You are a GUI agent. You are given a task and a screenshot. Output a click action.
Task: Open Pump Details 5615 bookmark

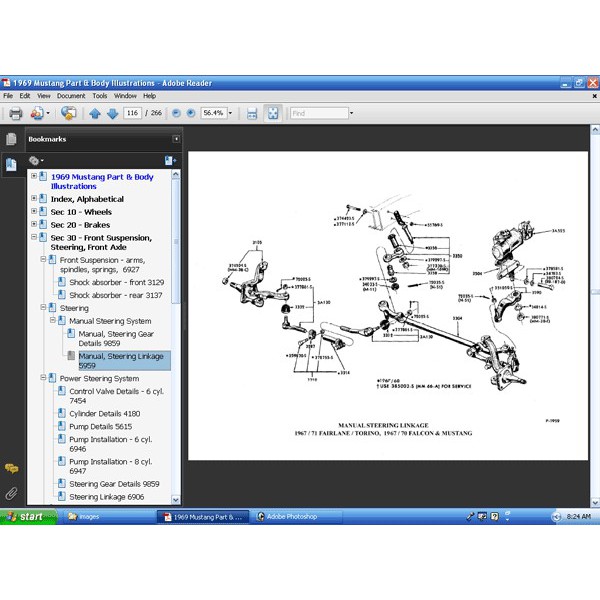[100, 427]
